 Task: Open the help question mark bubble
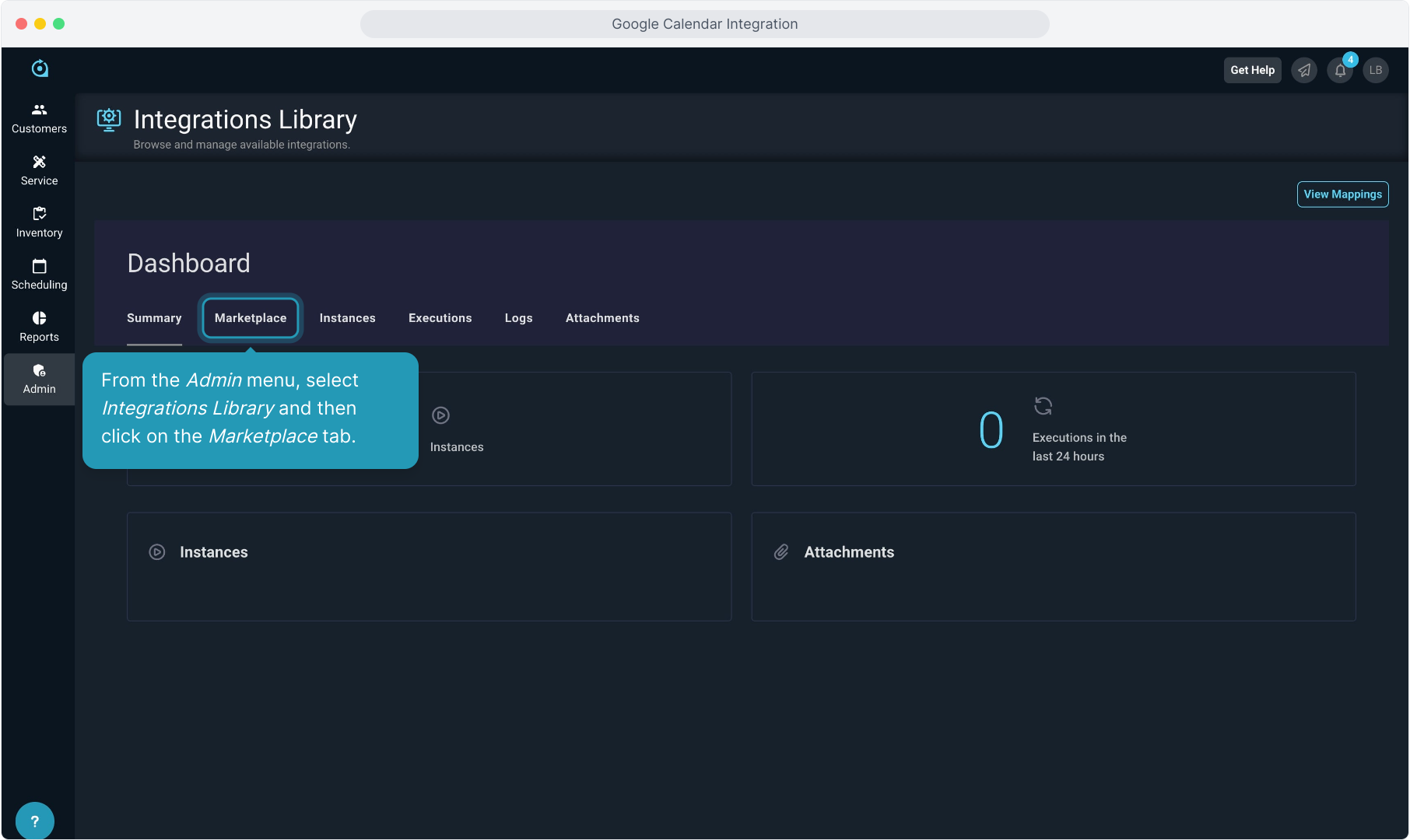point(34,821)
